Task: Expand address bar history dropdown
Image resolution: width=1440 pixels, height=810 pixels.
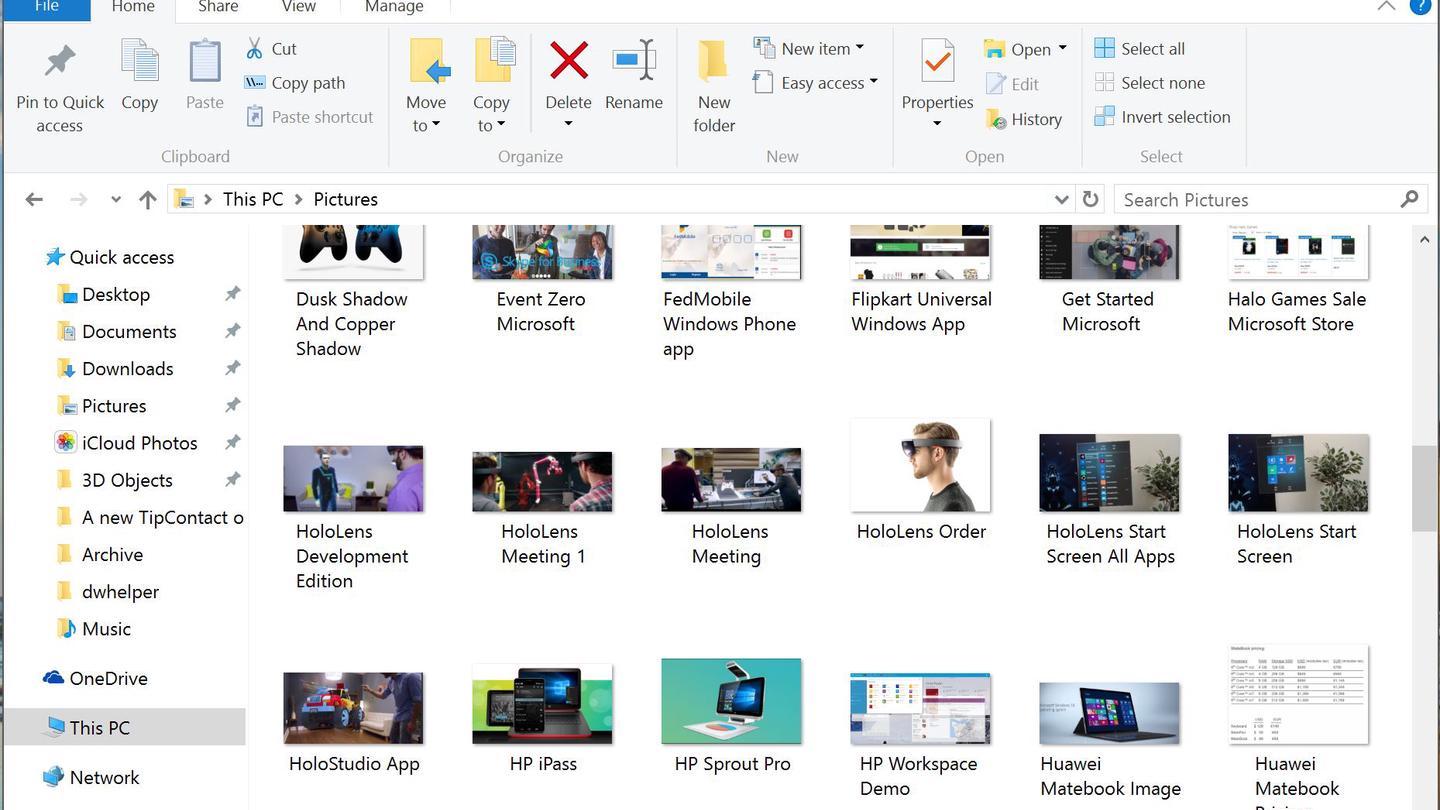Action: click(1061, 199)
